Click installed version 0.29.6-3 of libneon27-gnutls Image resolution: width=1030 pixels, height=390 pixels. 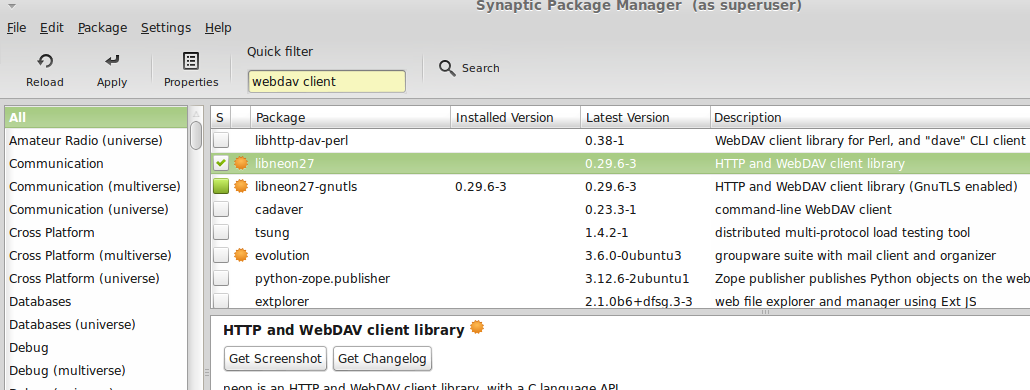click(480, 186)
